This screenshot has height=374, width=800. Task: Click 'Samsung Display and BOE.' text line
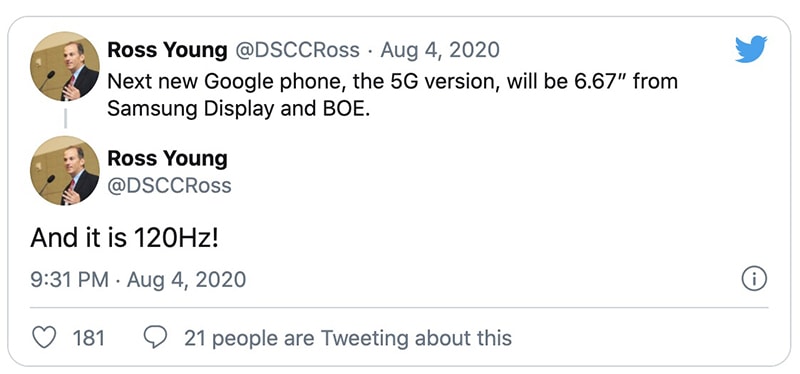coord(238,109)
